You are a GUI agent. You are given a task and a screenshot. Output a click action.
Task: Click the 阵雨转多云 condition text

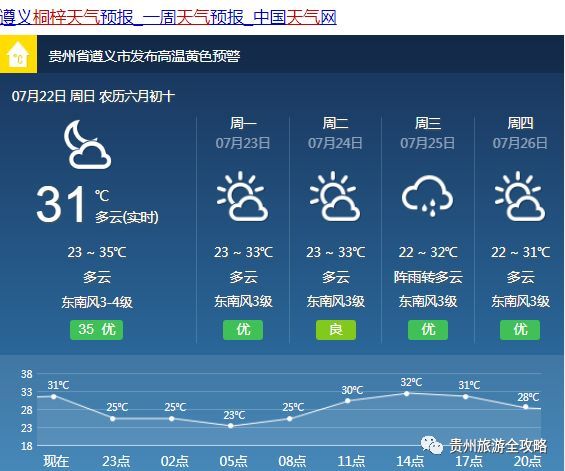[x=428, y=277]
